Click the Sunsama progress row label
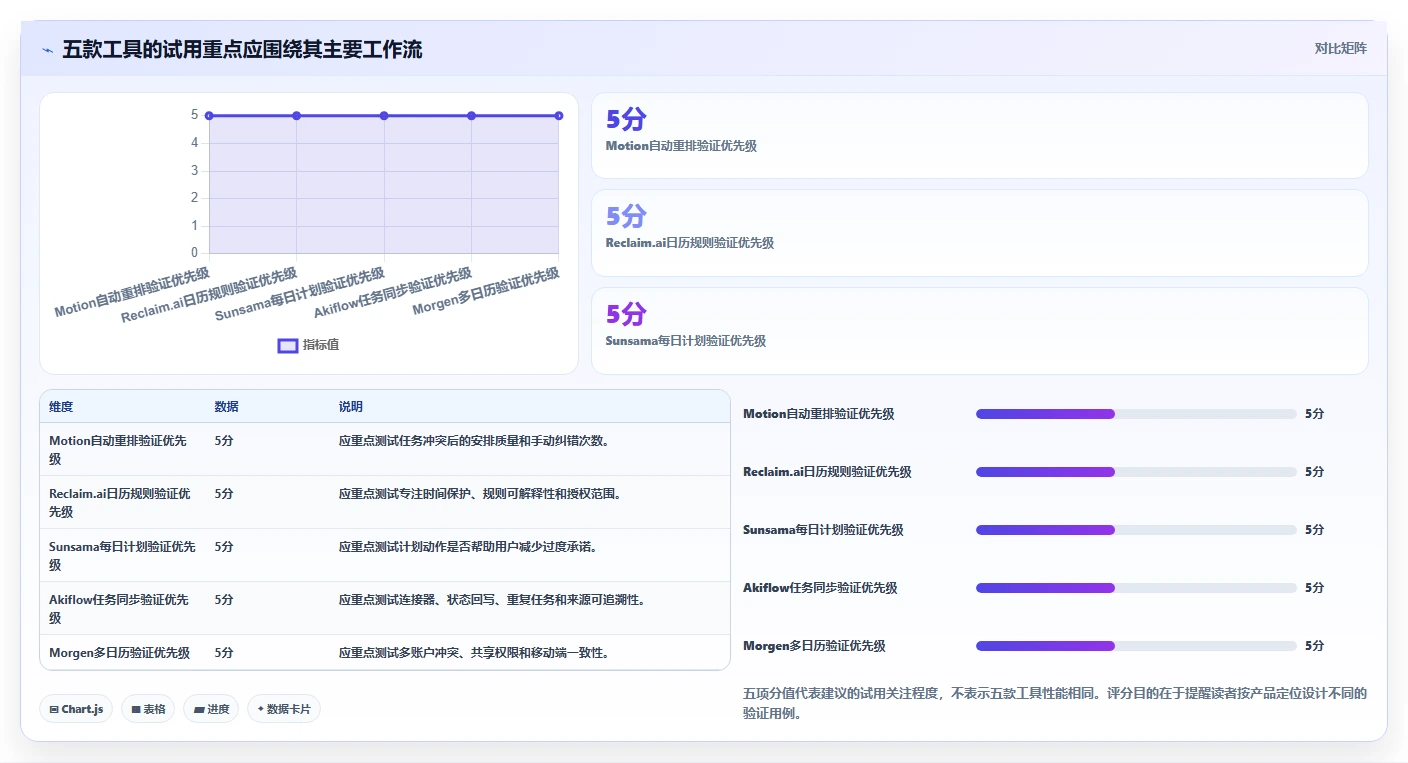 (823, 530)
